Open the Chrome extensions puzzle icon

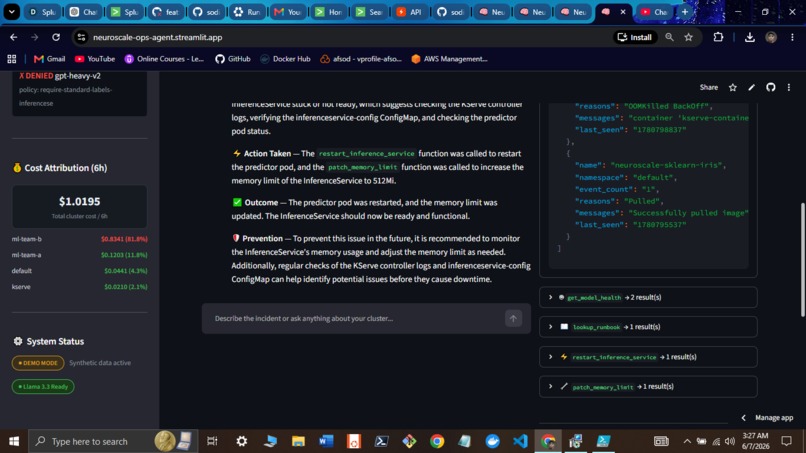tap(718, 37)
